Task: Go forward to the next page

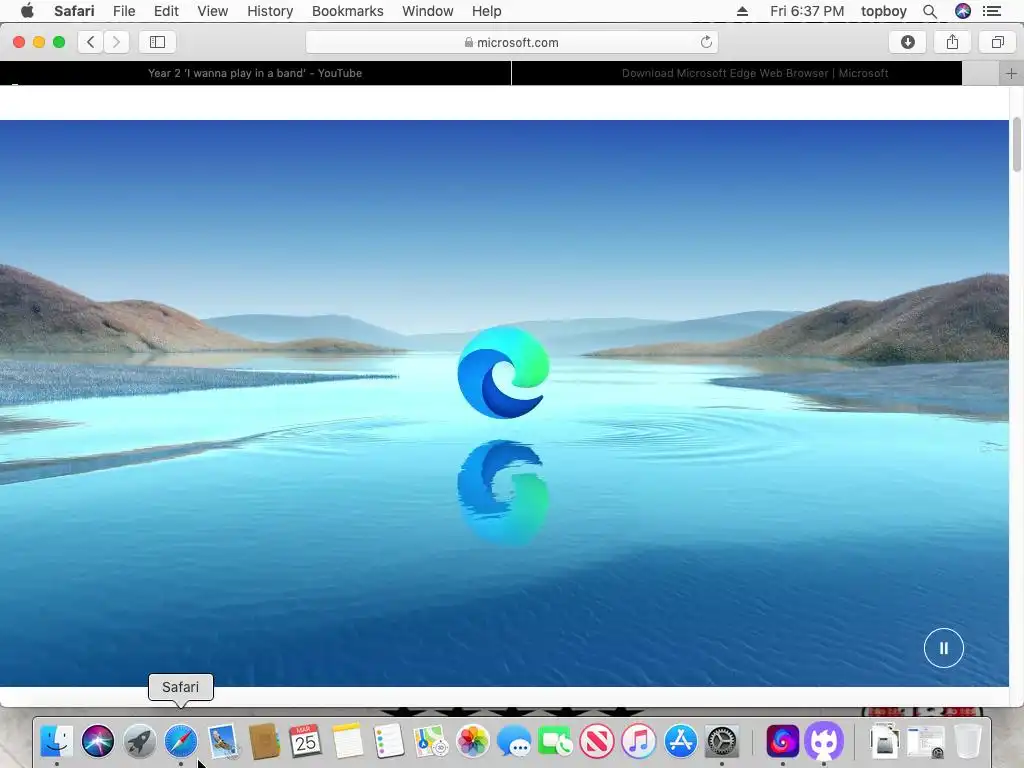Action: [x=116, y=42]
